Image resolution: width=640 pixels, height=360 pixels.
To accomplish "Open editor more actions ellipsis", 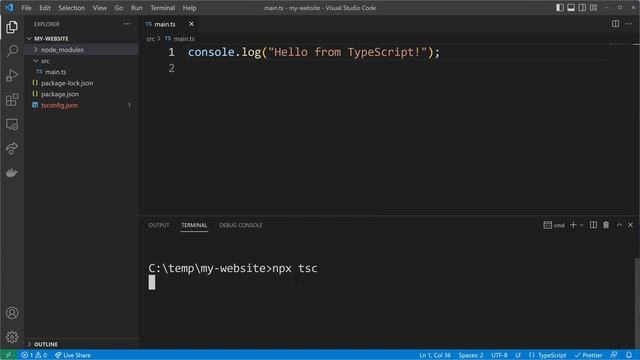I will (629, 24).
